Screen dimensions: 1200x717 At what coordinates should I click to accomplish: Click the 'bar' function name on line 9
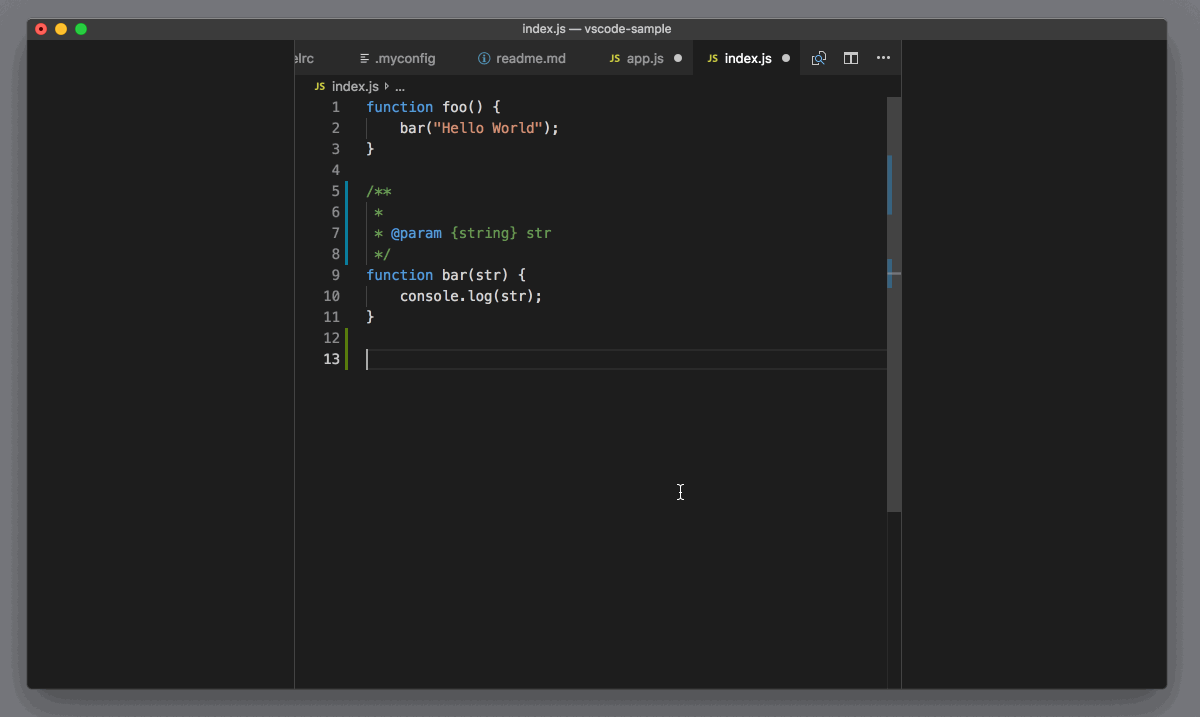tap(455, 275)
